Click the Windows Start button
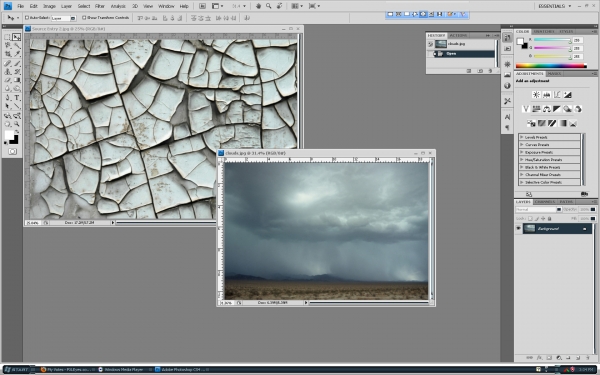 [16, 370]
